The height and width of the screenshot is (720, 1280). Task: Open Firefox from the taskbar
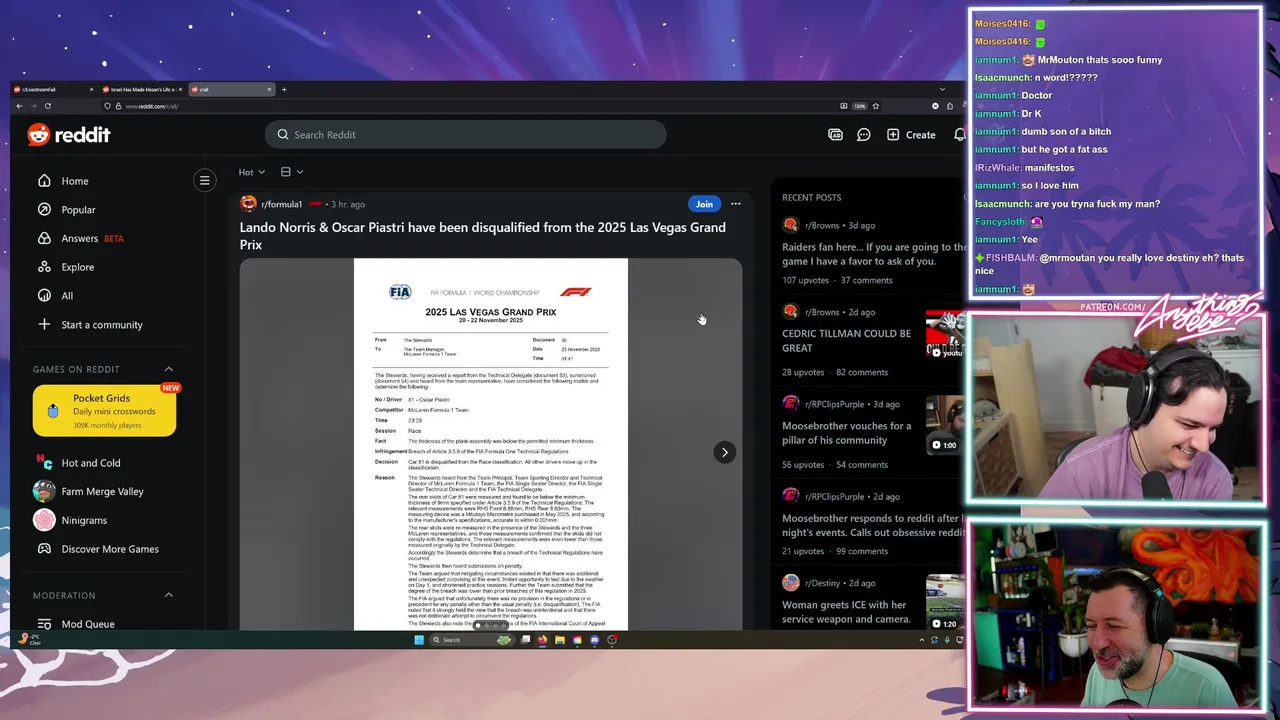(543, 640)
